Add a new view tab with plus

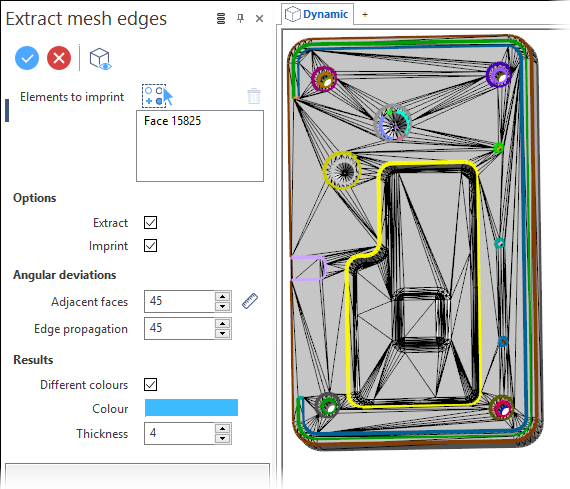pos(365,15)
